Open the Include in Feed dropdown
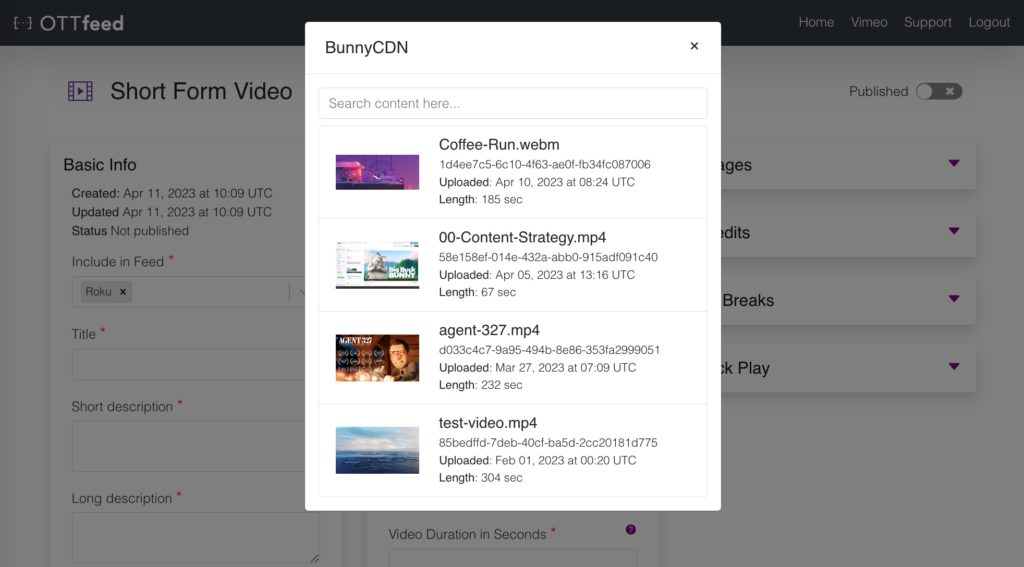 [301, 292]
